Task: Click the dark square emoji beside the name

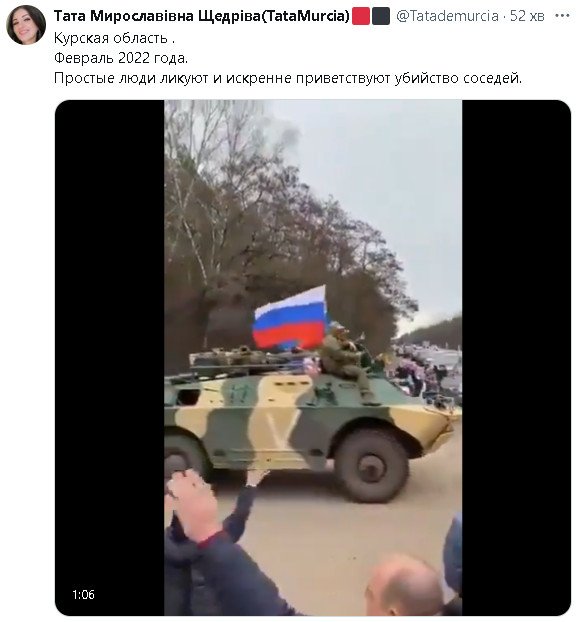Action: 380,16
